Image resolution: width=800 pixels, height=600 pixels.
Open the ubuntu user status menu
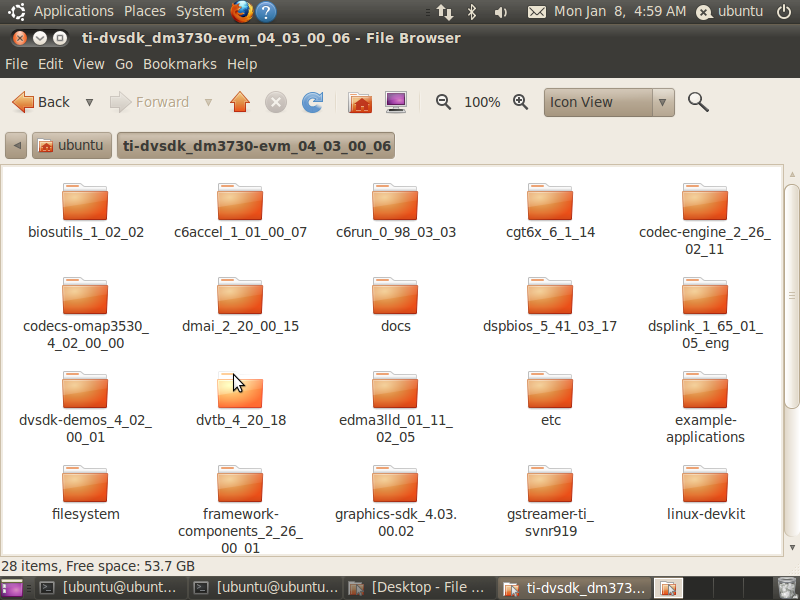click(x=730, y=11)
